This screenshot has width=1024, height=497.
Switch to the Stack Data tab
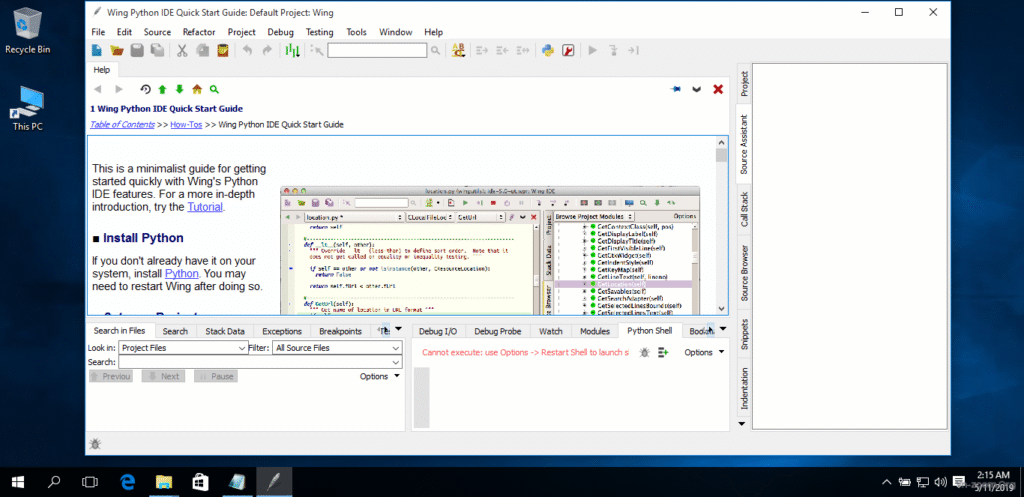pos(225,331)
